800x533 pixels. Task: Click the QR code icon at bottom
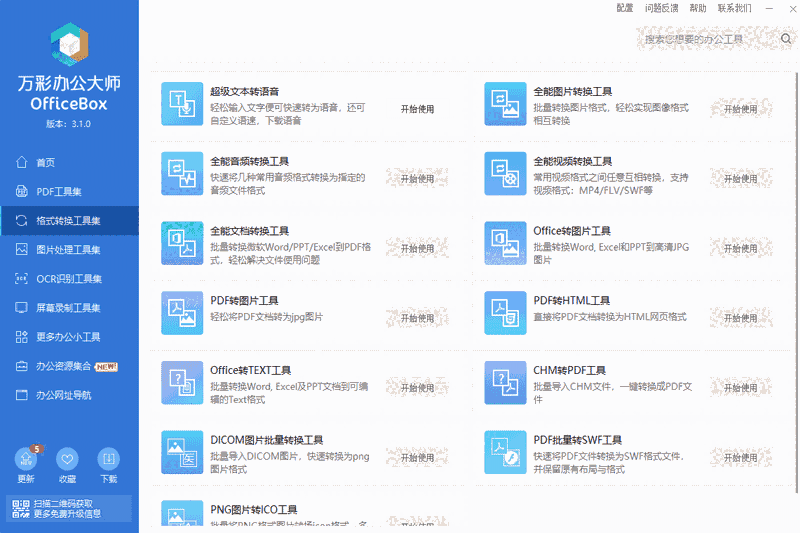pos(21,509)
